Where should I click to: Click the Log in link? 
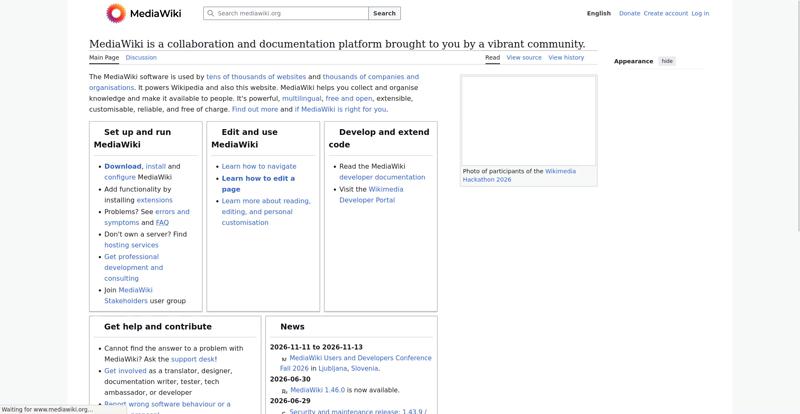(700, 14)
